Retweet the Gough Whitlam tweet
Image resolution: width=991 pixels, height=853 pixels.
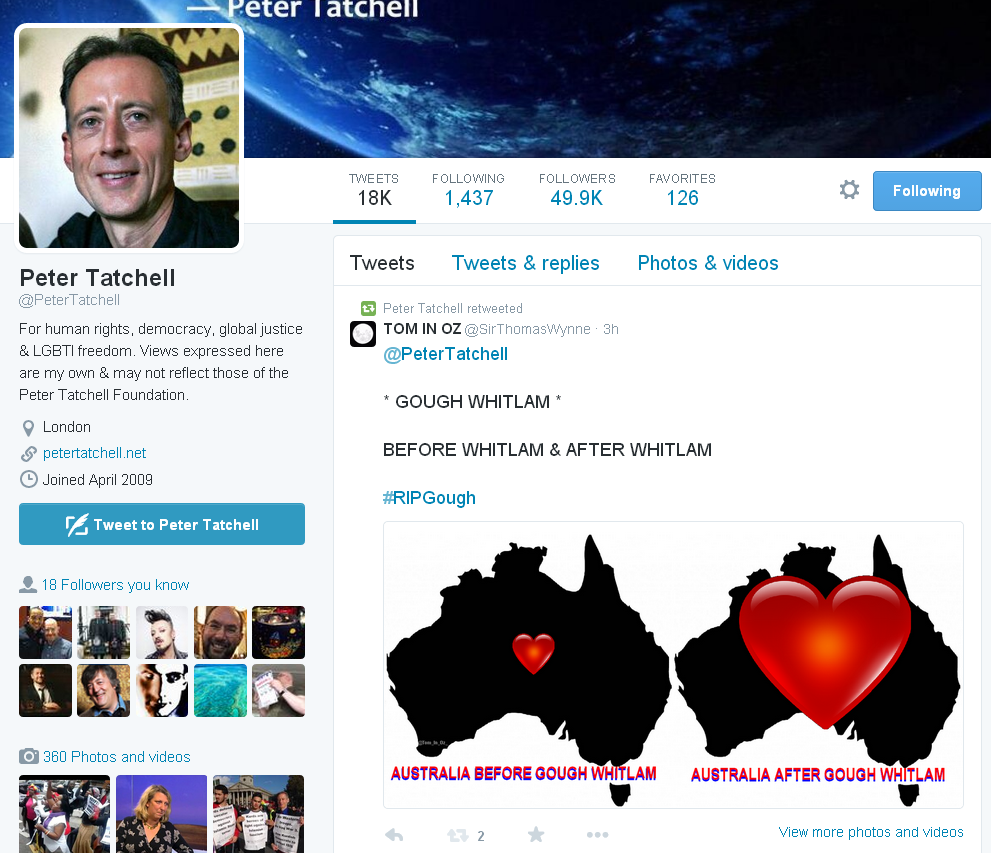click(458, 835)
